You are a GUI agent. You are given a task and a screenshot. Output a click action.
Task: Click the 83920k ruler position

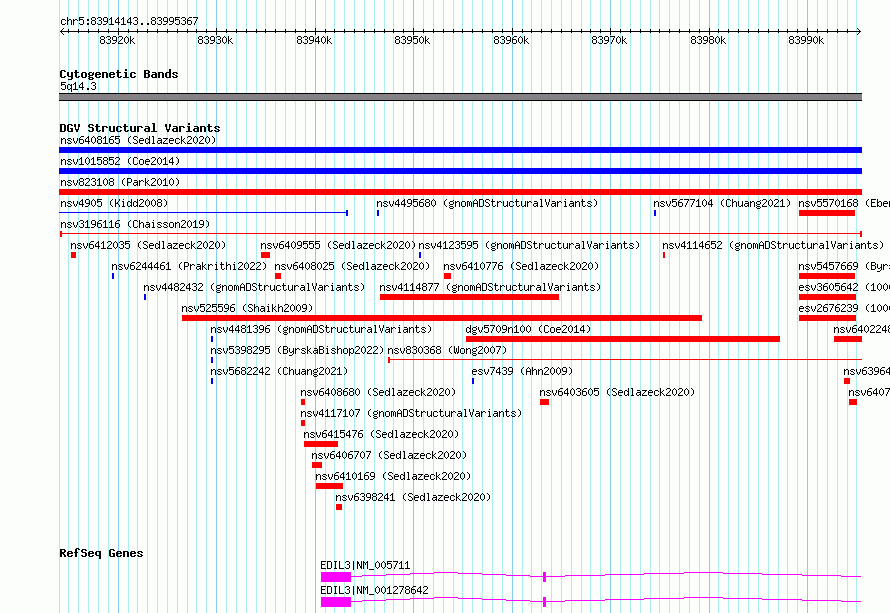coord(117,40)
